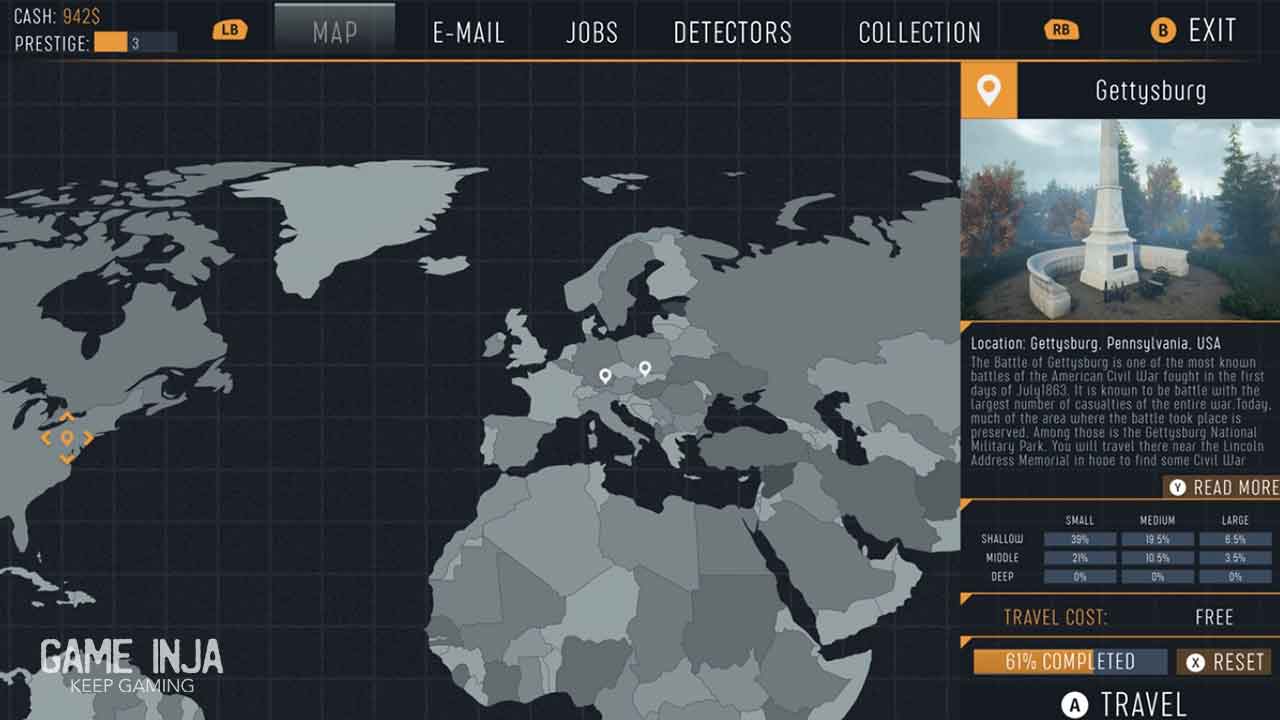Click the Shallow Small 39% cell
This screenshot has height=720, width=1280.
click(x=1079, y=539)
